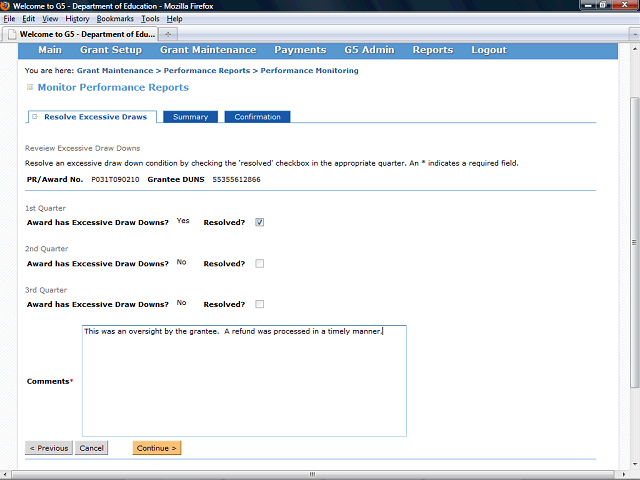The image size is (640, 480).
Task: Click the Firefox logo in title bar
Action: point(5,5)
